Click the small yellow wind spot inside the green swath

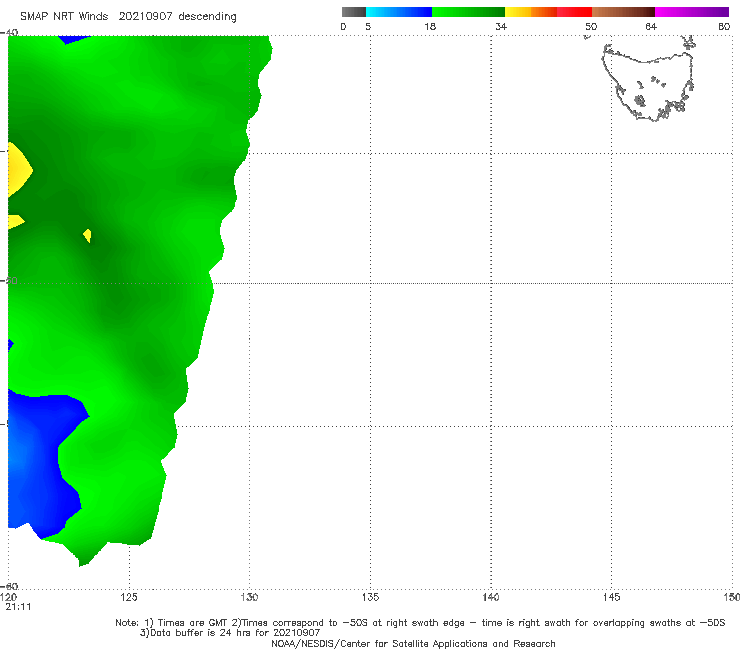[87, 236]
